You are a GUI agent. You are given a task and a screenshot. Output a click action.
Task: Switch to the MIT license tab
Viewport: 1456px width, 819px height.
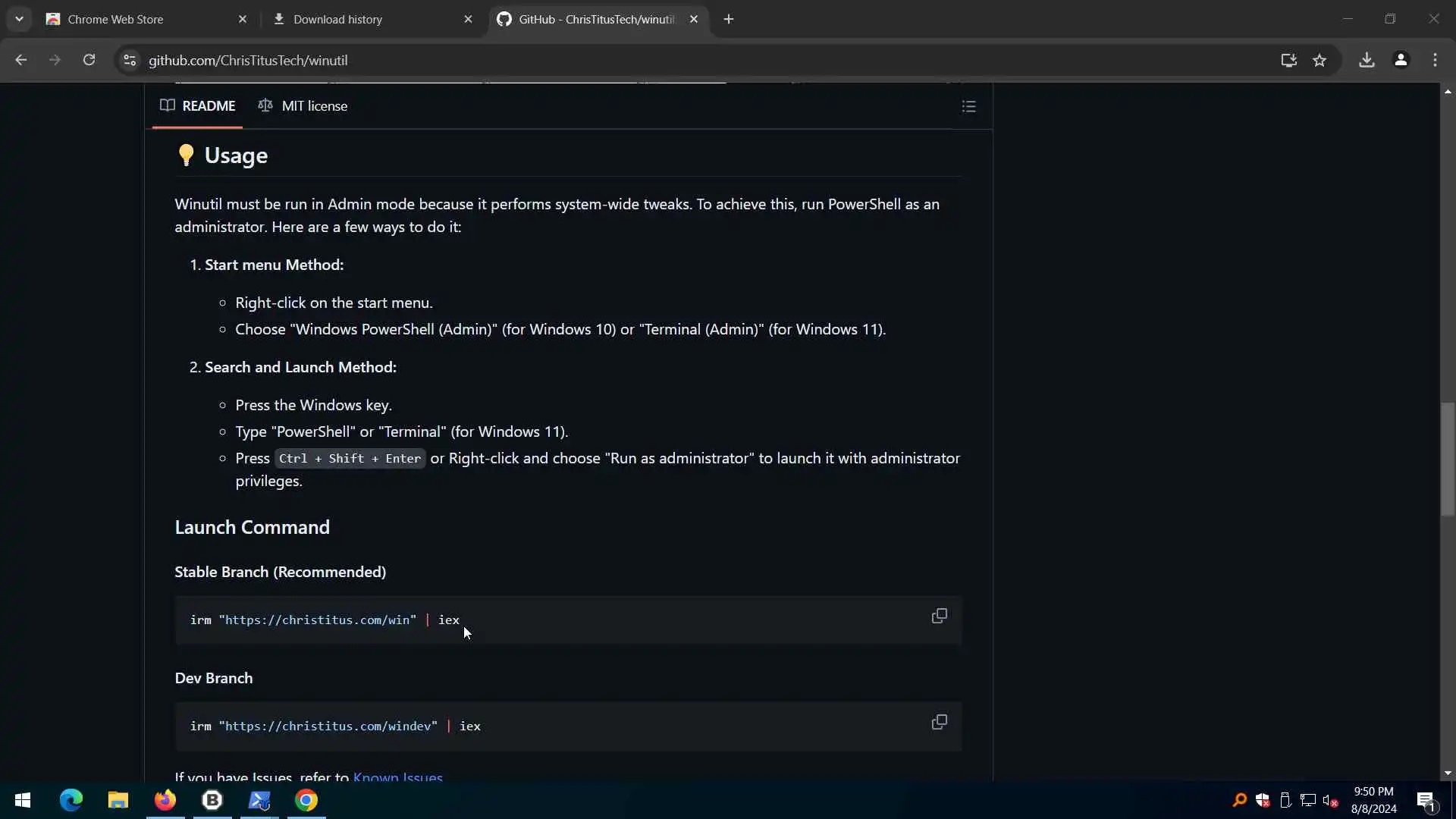coord(303,106)
